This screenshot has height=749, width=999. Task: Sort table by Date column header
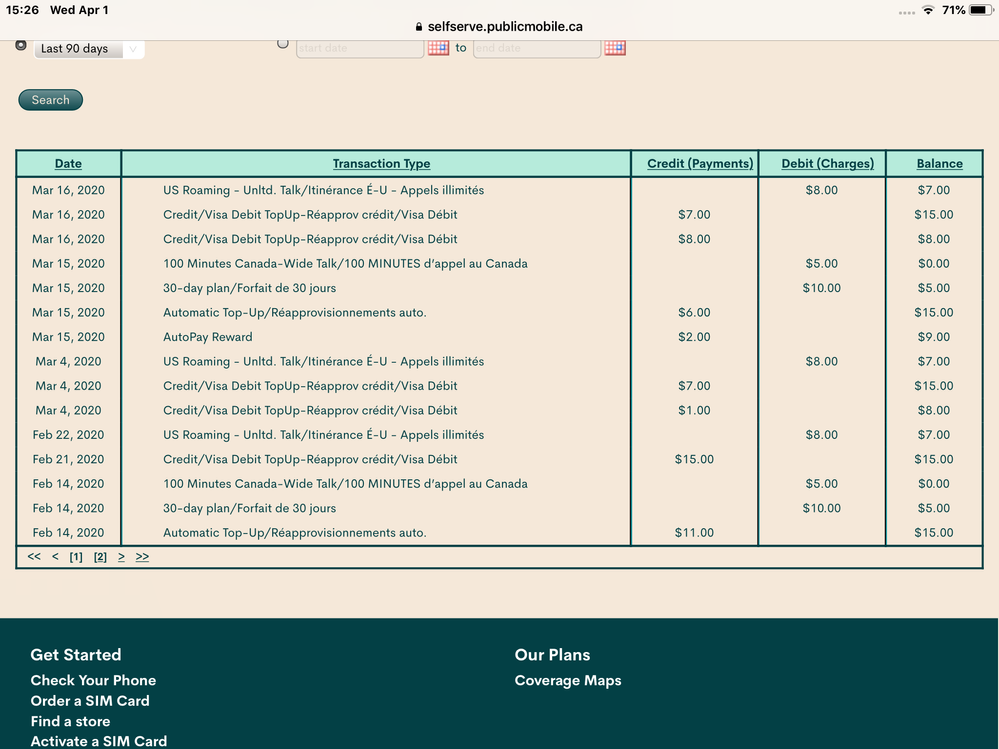pos(68,164)
